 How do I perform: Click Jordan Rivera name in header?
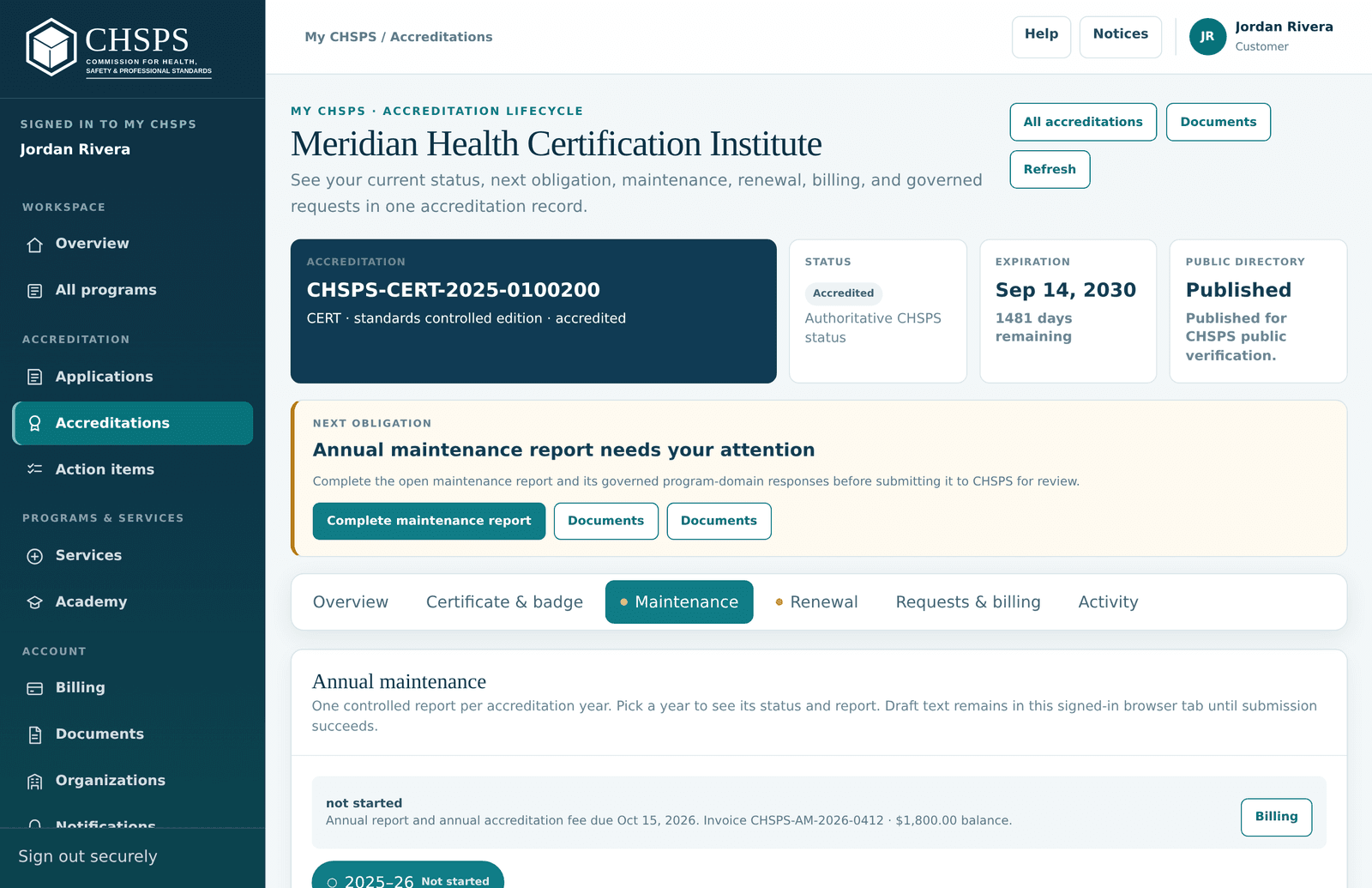coord(1284,27)
